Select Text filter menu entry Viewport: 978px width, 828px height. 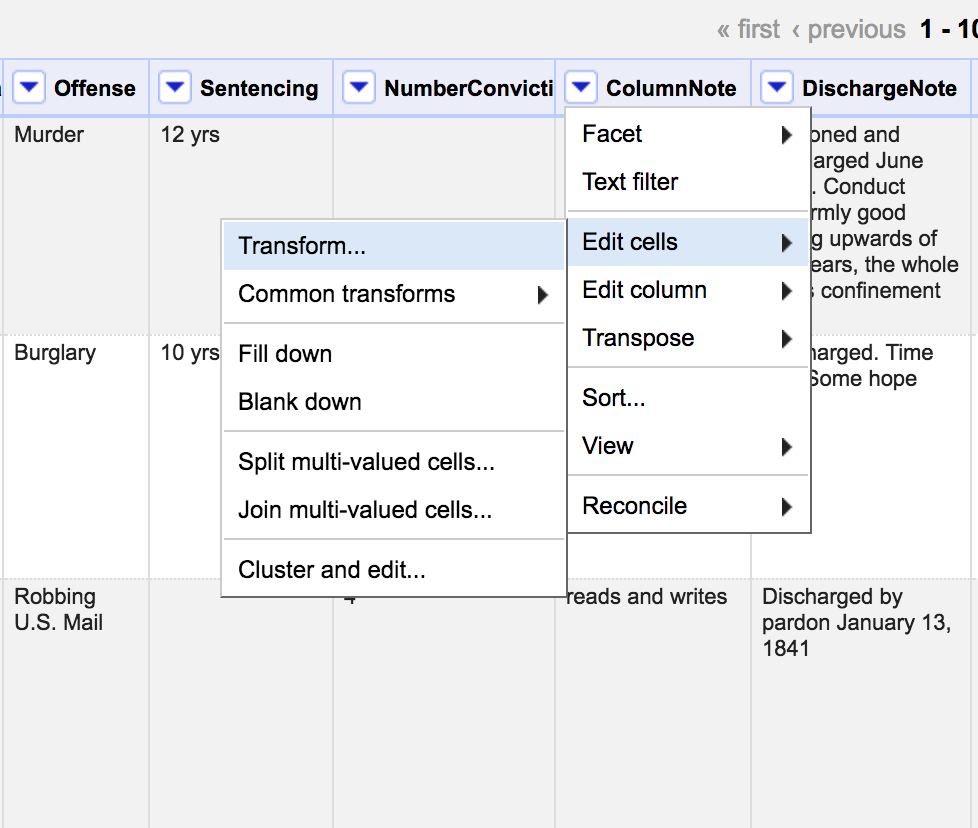[630, 182]
